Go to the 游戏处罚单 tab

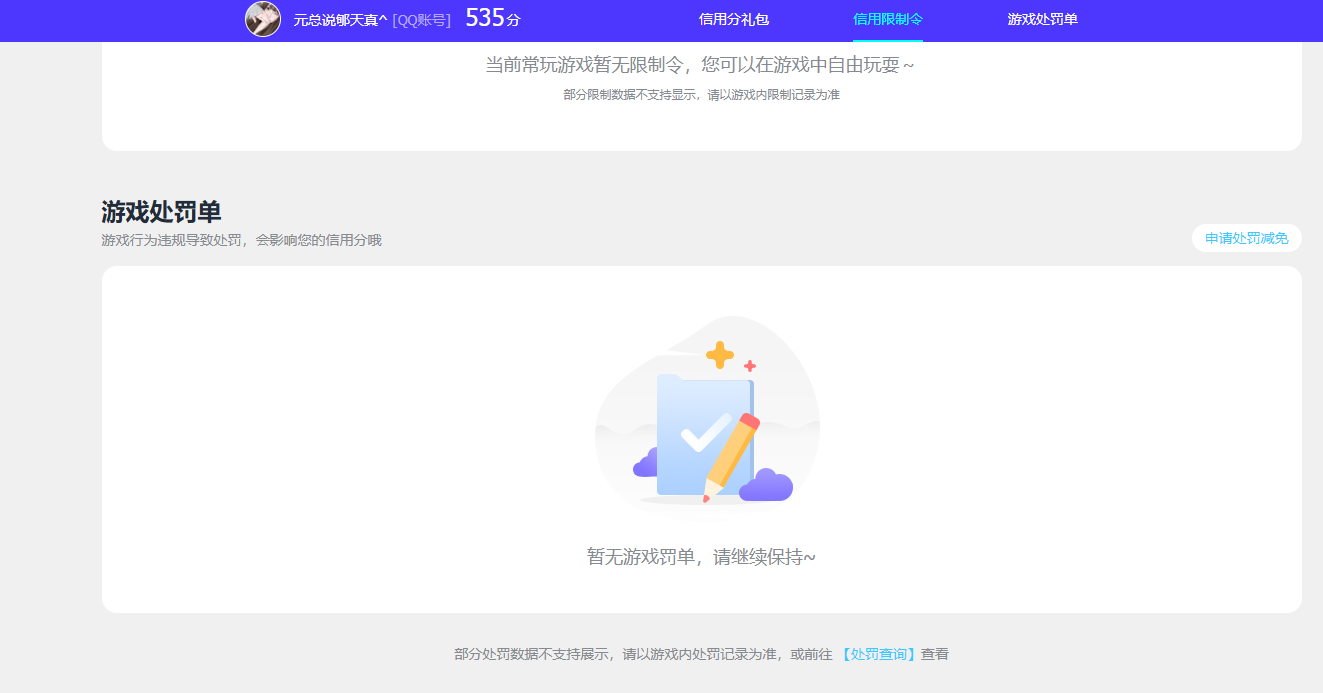coord(1043,19)
